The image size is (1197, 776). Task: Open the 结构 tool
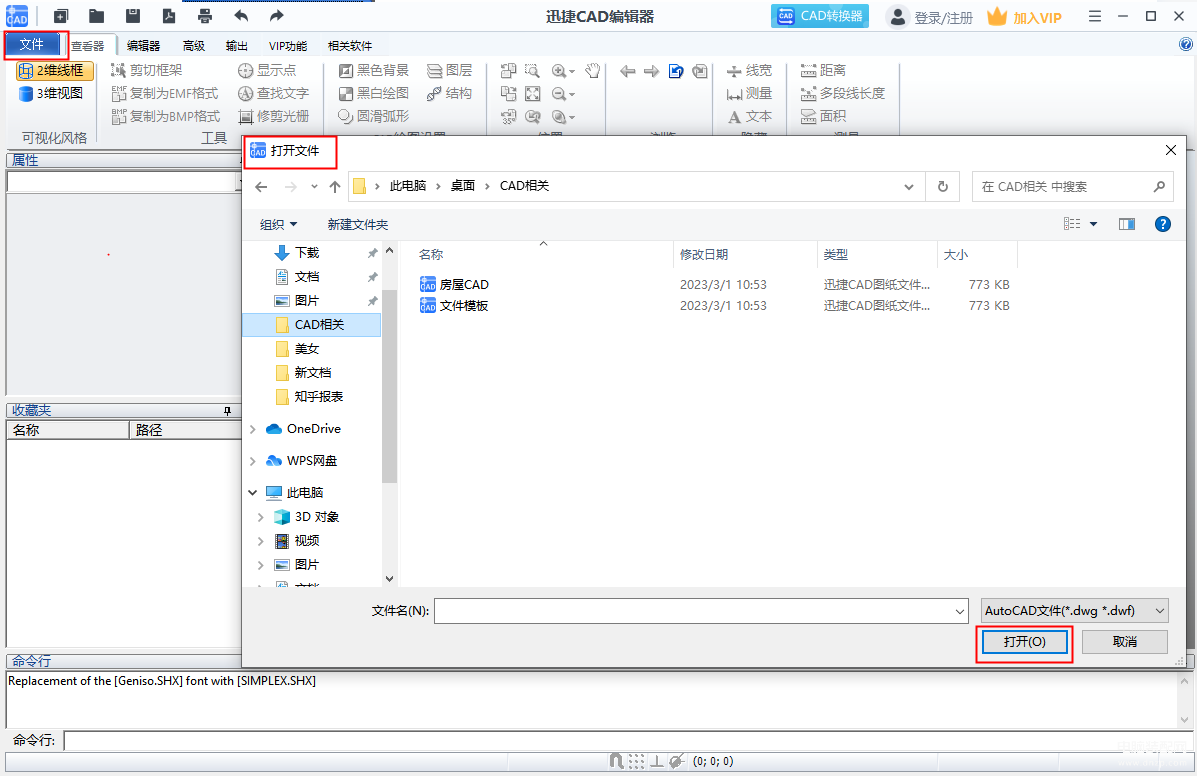450,93
